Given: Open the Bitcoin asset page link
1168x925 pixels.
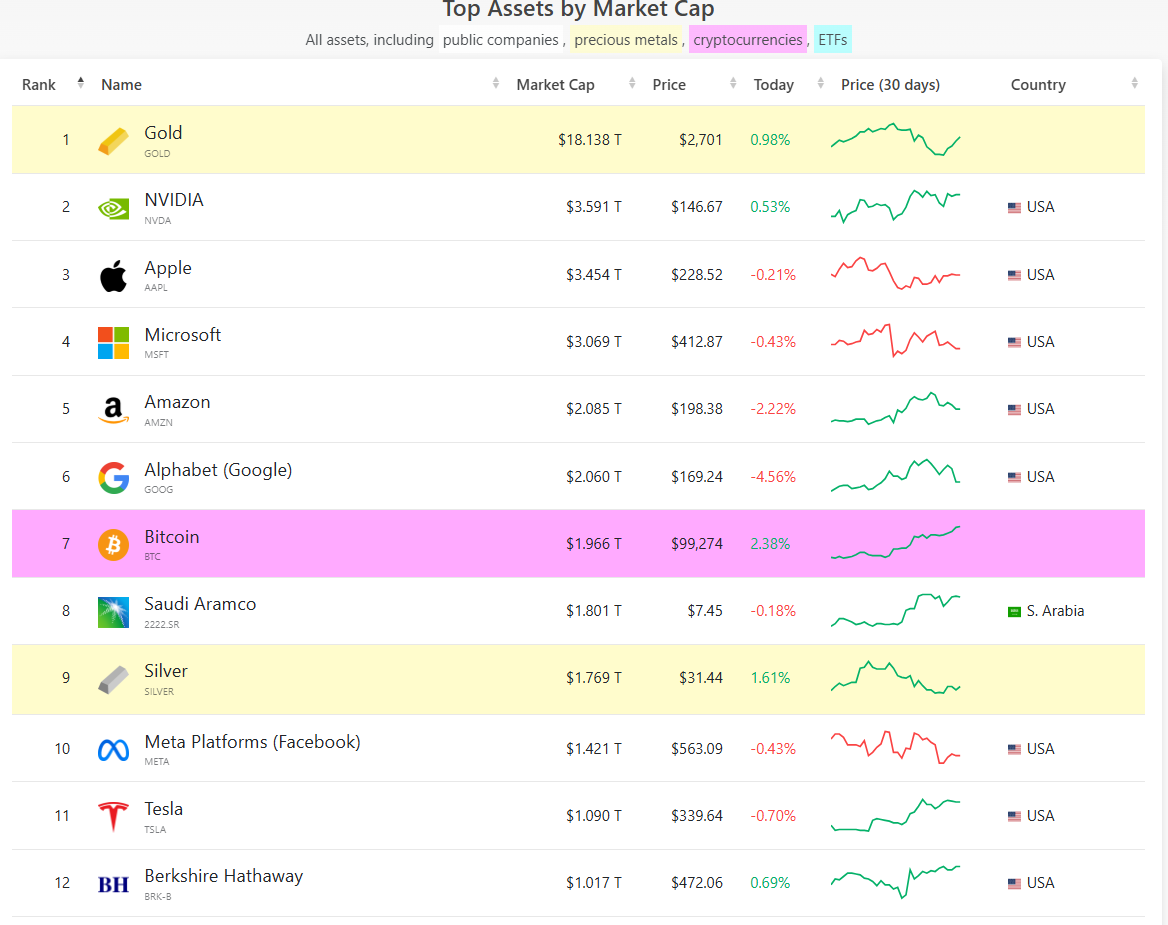Looking at the screenshot, I should [172, 537].
